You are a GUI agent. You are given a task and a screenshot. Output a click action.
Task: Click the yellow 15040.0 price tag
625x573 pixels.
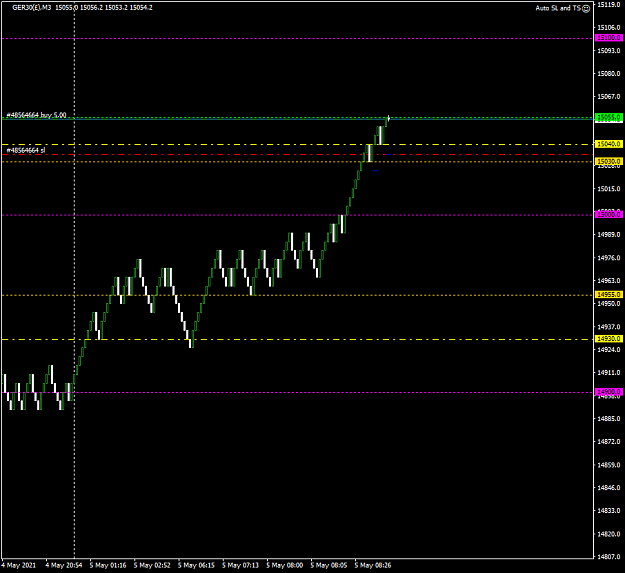pyautogui.click(x=609, y=144)
